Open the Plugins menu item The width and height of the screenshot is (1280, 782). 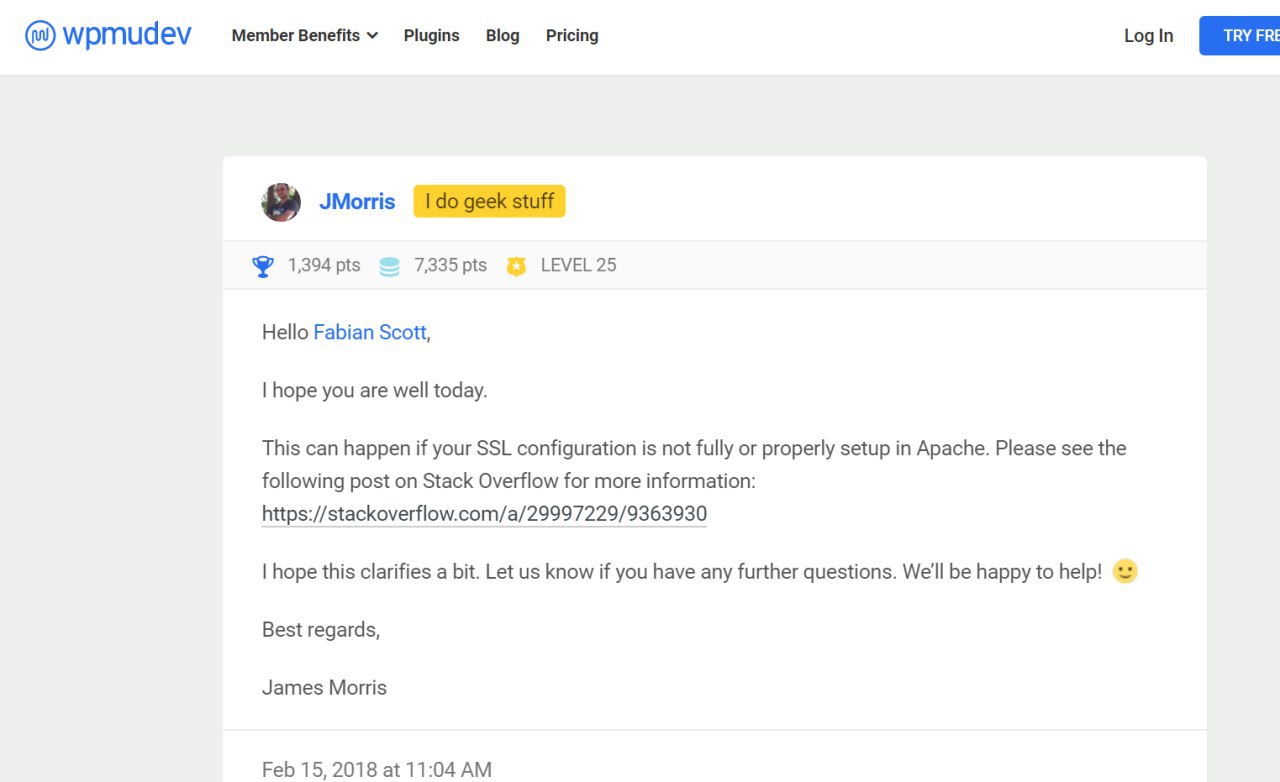pyautogui.click(x=432, y=35)
